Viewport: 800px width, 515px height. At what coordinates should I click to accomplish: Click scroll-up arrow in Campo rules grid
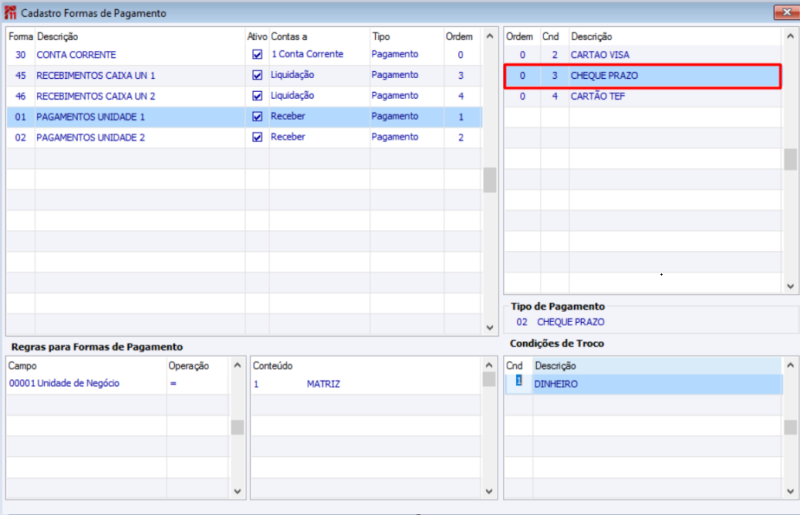coord(237,365)
